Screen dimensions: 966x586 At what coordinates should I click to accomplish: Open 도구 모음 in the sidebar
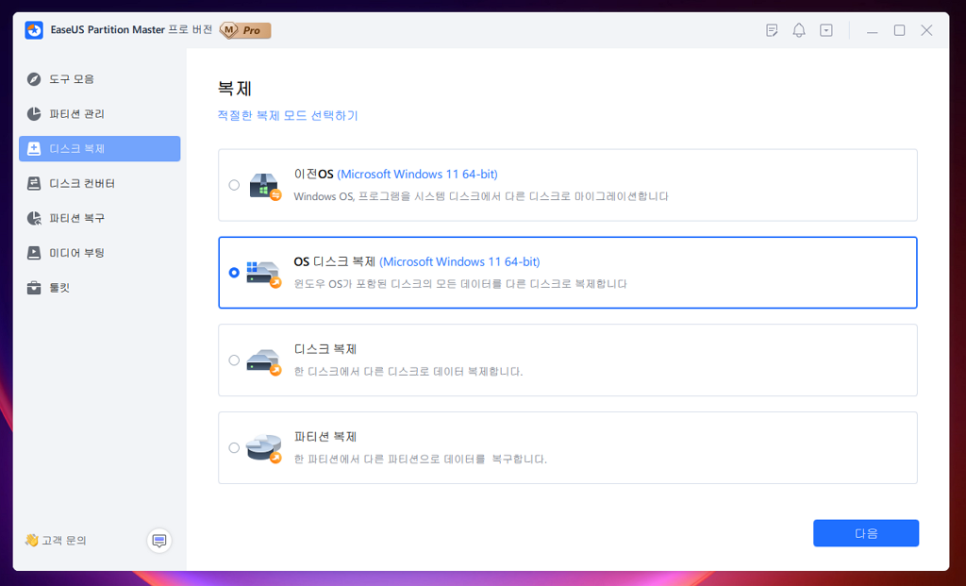coord(100,79)
